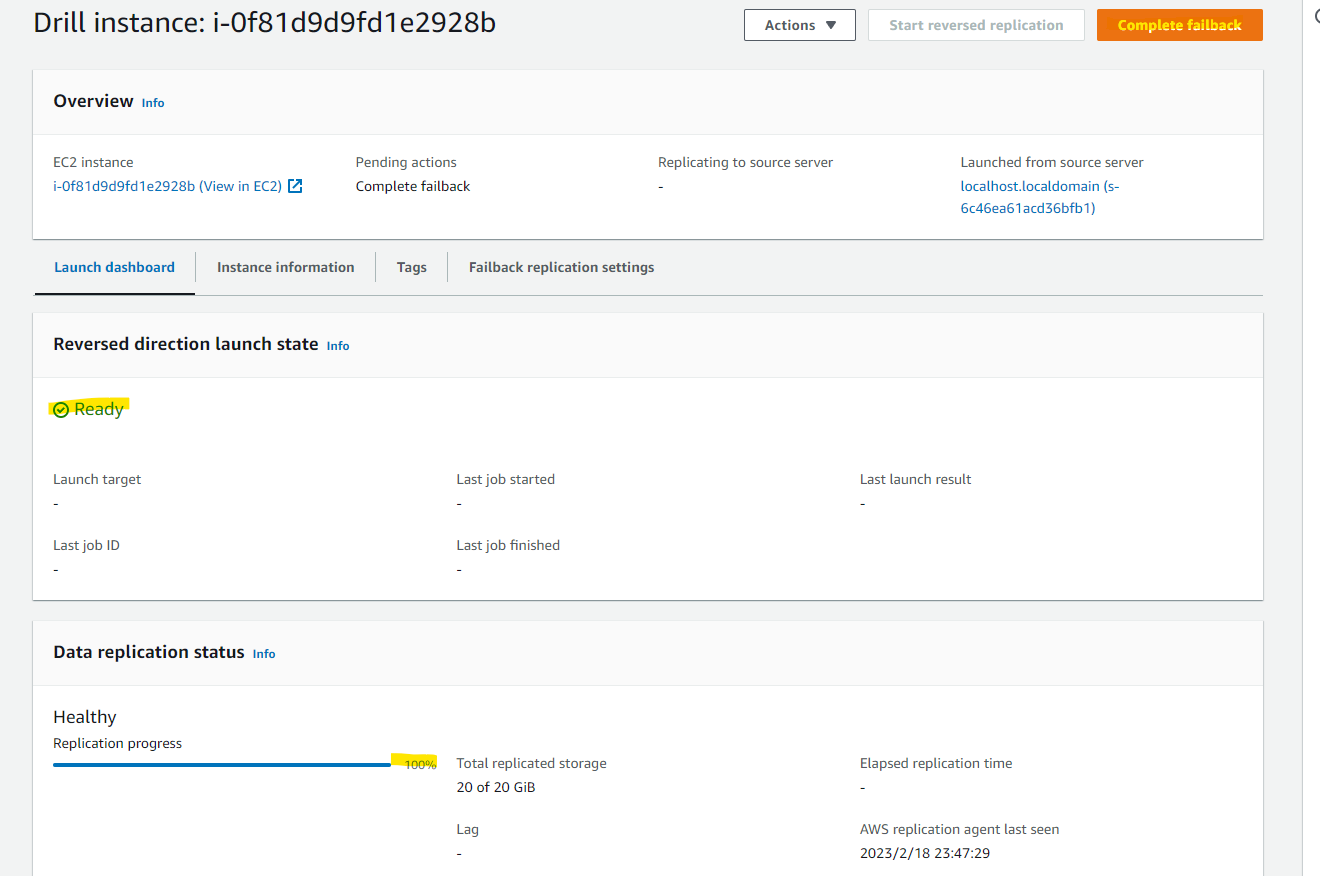Click the Elapsed replication time label
This screenshot has width=1320, height=876.
(936, 763)
